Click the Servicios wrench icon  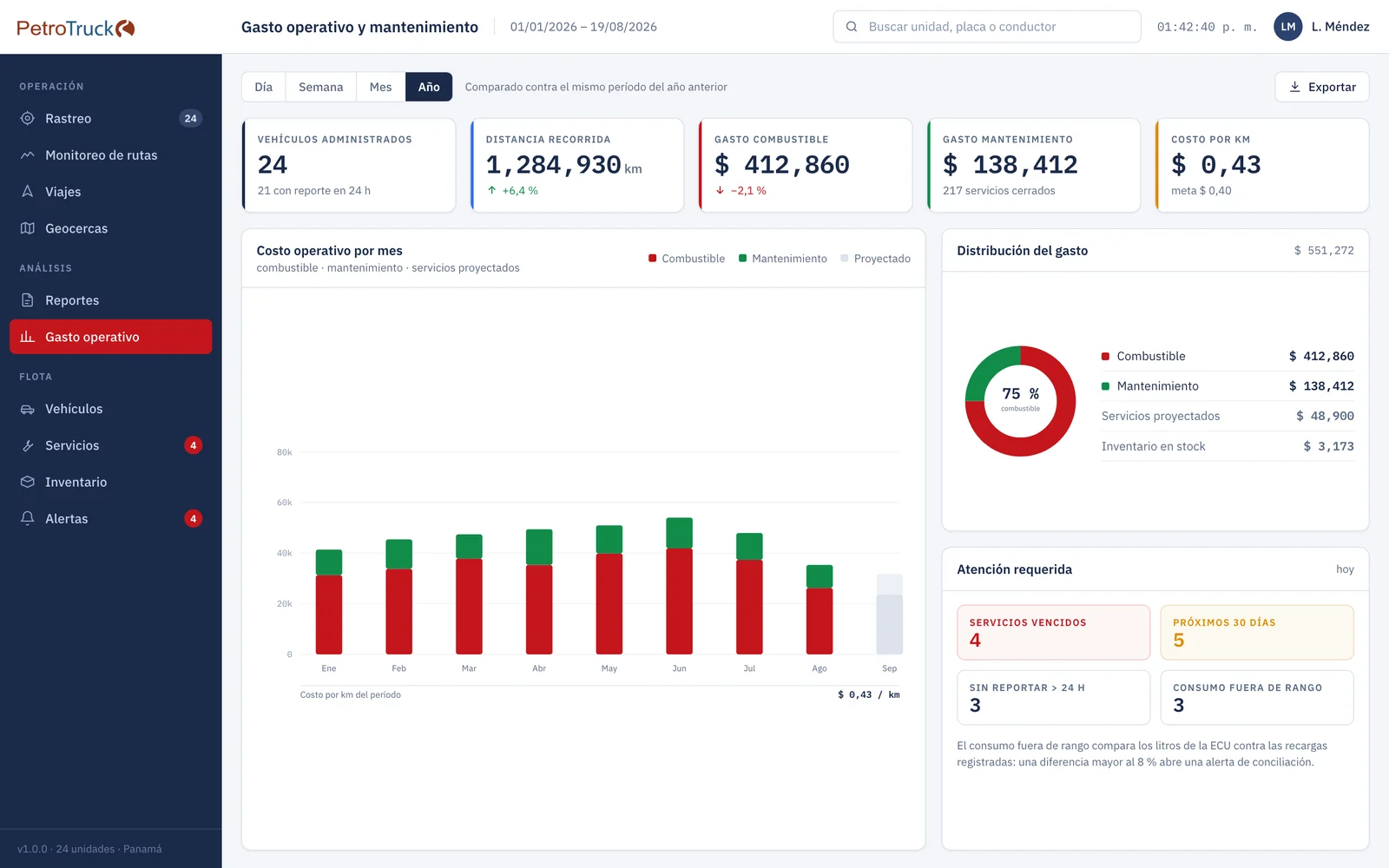point(28,445)
